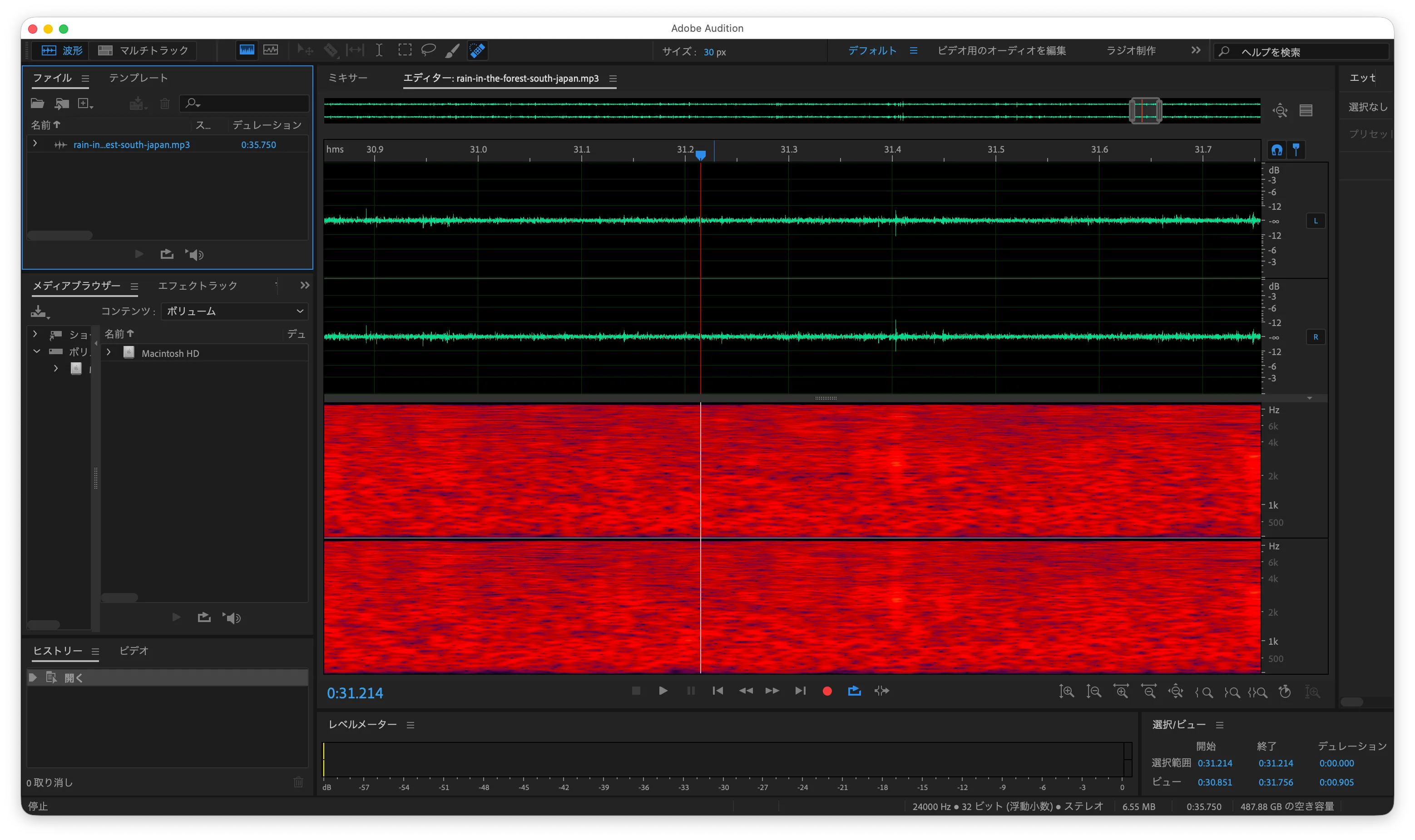1415x840 pixels.
Task: Click the ヘルプを検索 search field
Action: pos(1302,51)
